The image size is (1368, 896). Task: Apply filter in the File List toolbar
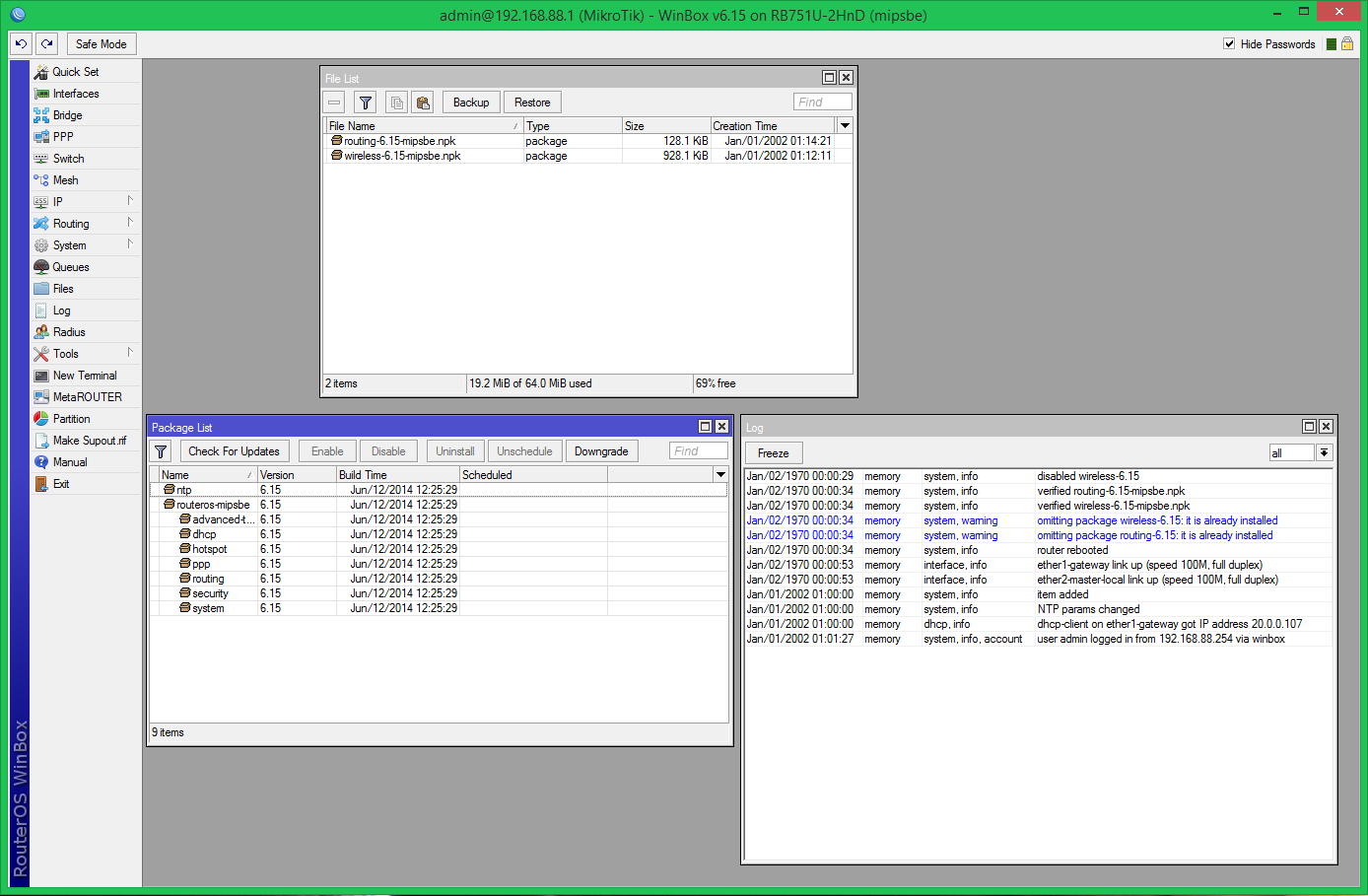click(365, 102)
